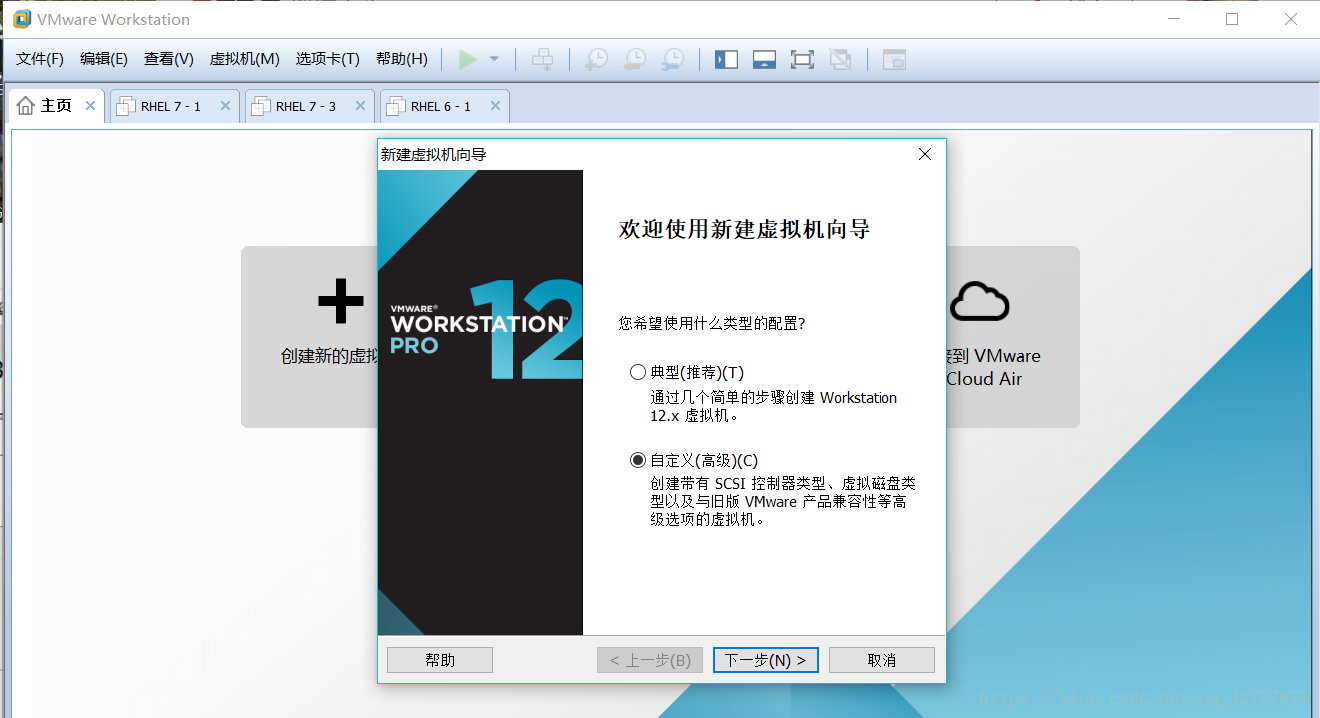Click the 下一步(N) > button

click(766, 660)
